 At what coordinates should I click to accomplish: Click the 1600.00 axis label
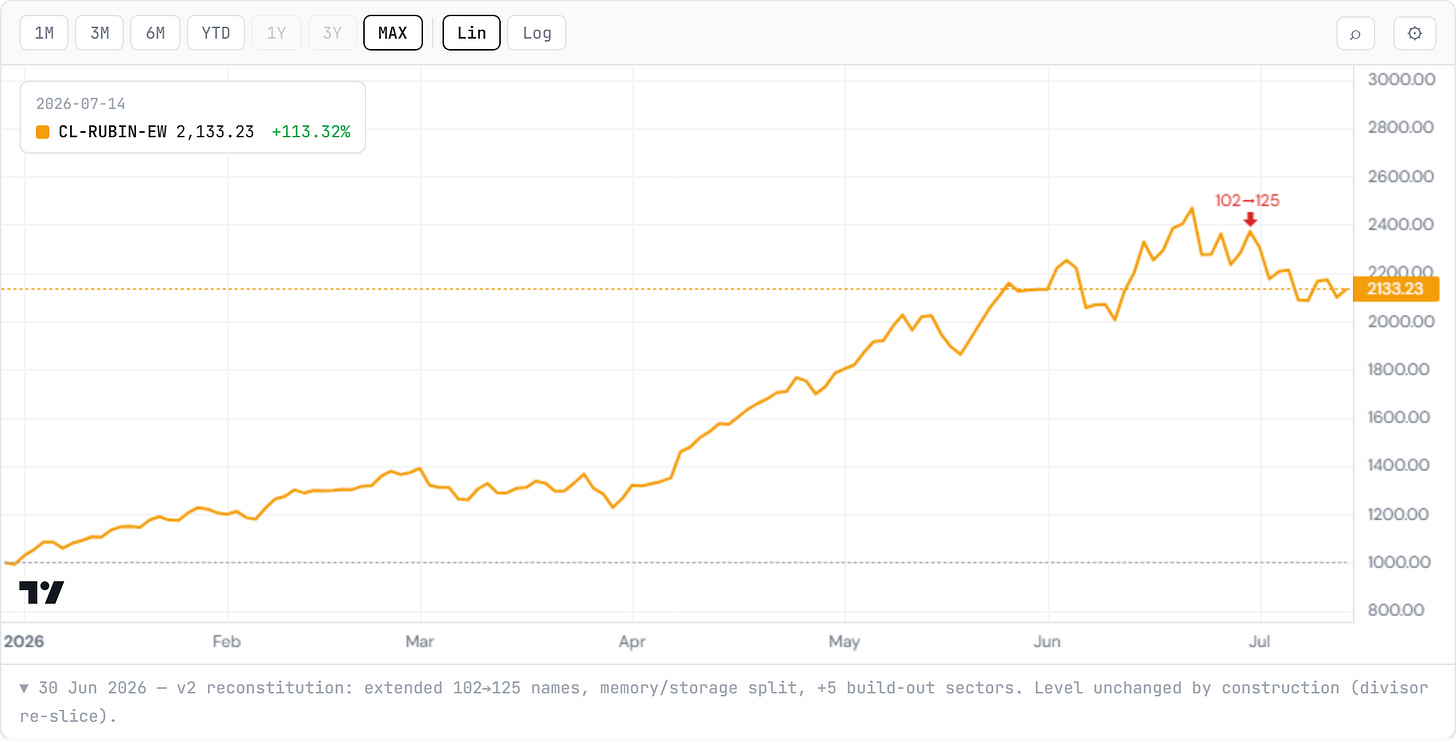coord(1397,417)
